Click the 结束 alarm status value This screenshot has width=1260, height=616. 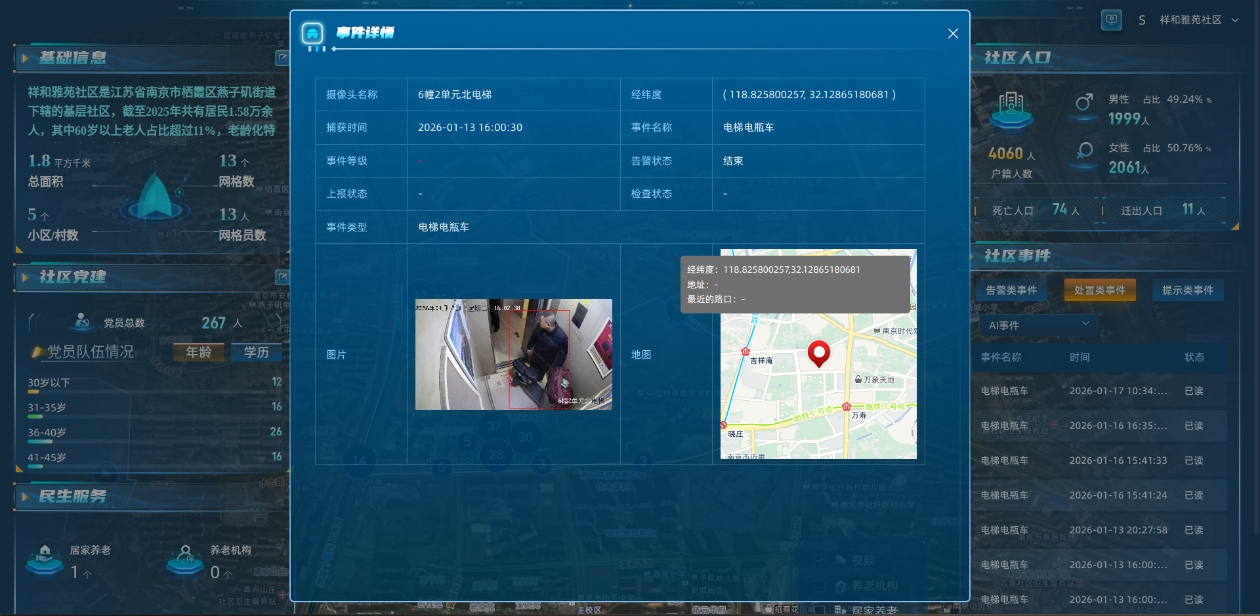pyautogui.click(x=733, y=161)
